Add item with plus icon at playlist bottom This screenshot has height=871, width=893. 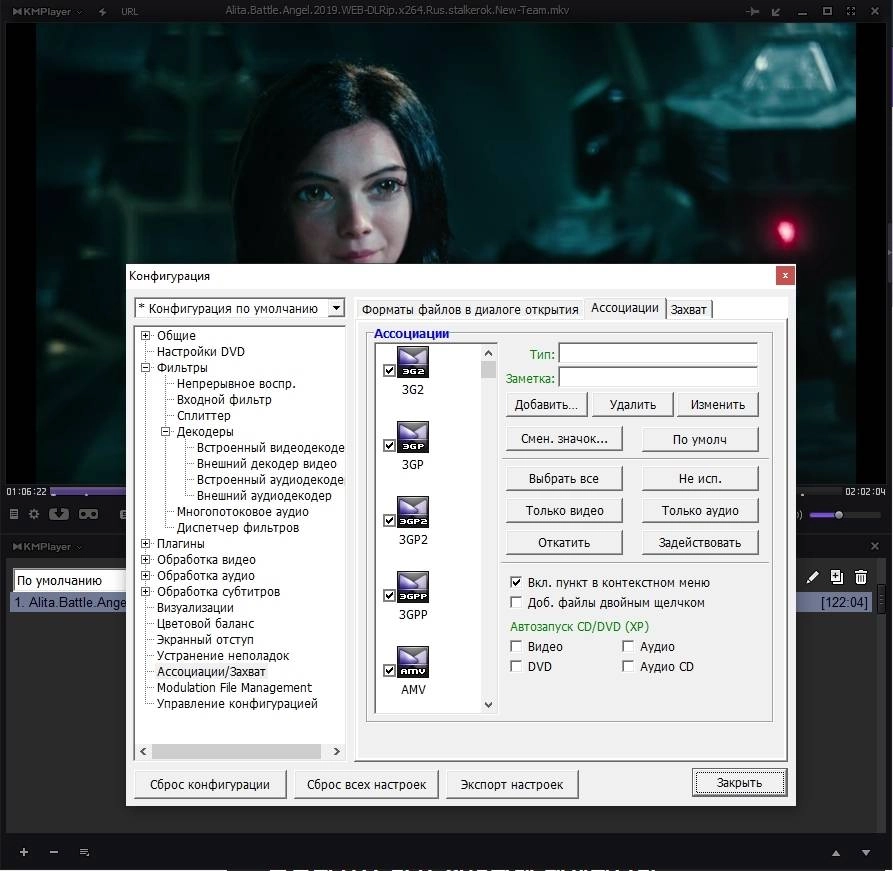tap(24, 852)
